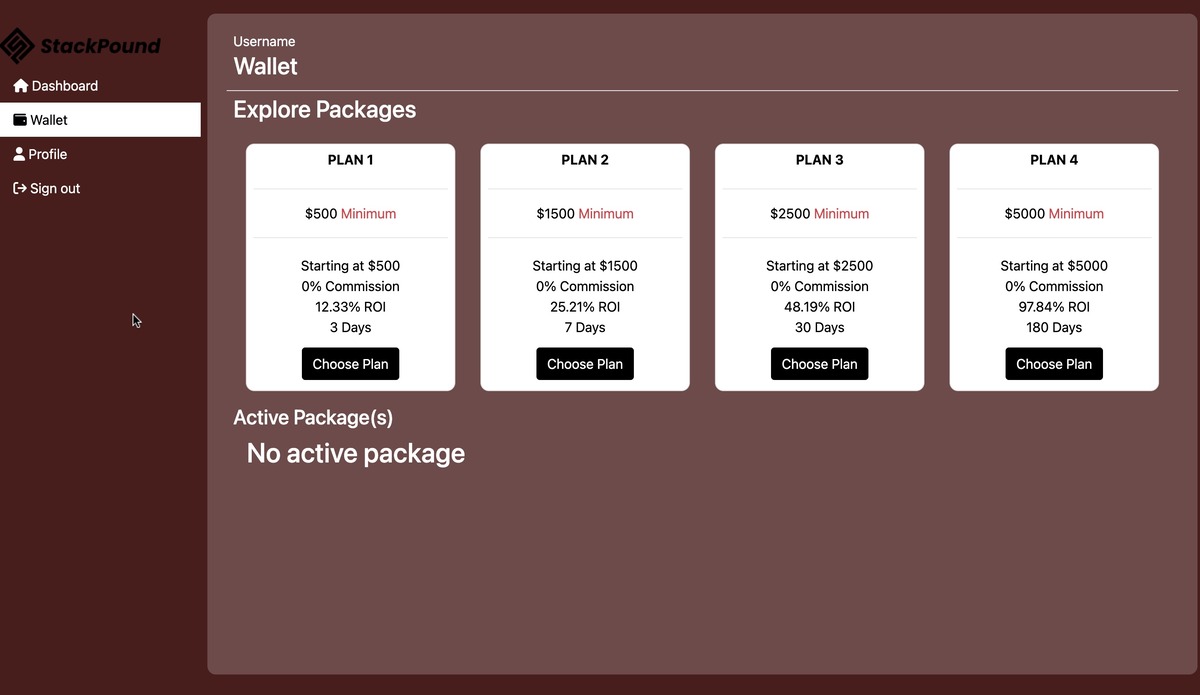The height and width of the screenshot is (695, 1200).
Task: Open the Dashboard menu item
Action: click(64, 86)
